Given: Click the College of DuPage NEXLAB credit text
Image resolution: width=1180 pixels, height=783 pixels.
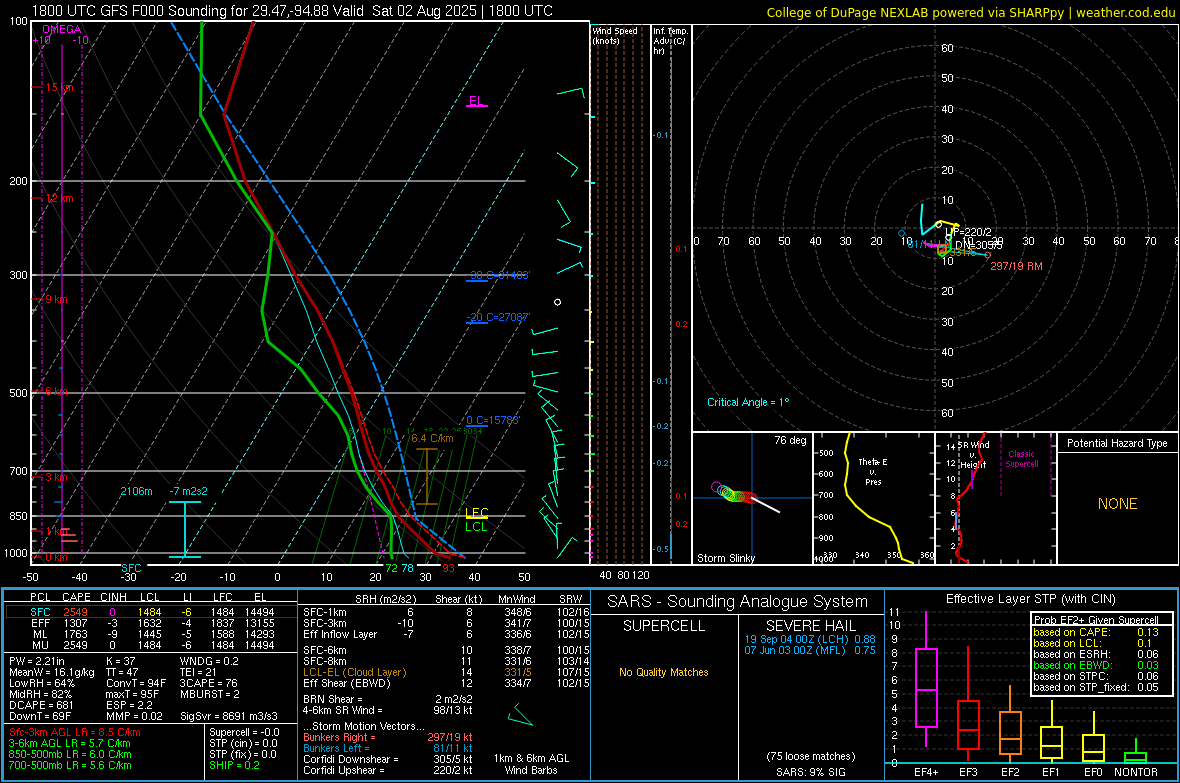Looking at the screenshot, I should point(970,12).
